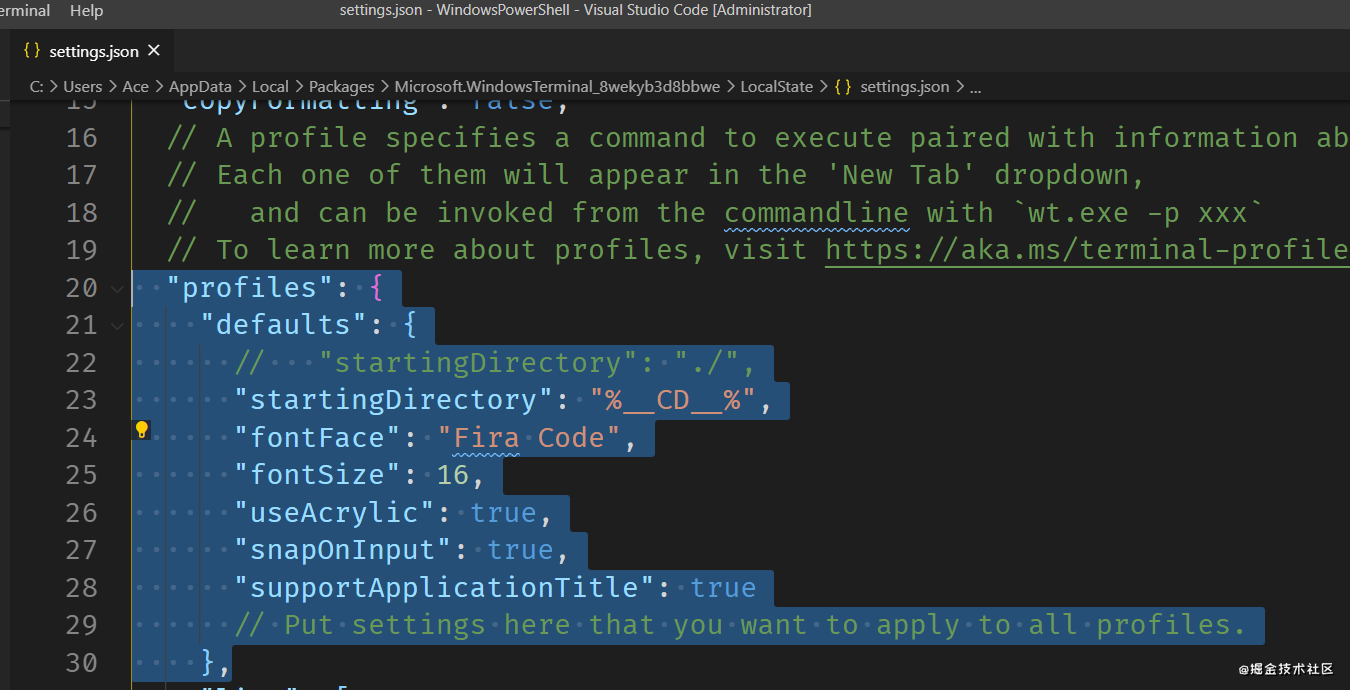This screenshot has height=690, width=1350.
Task: Click the "Fira Code" string value
Action: tap(529, 438)
